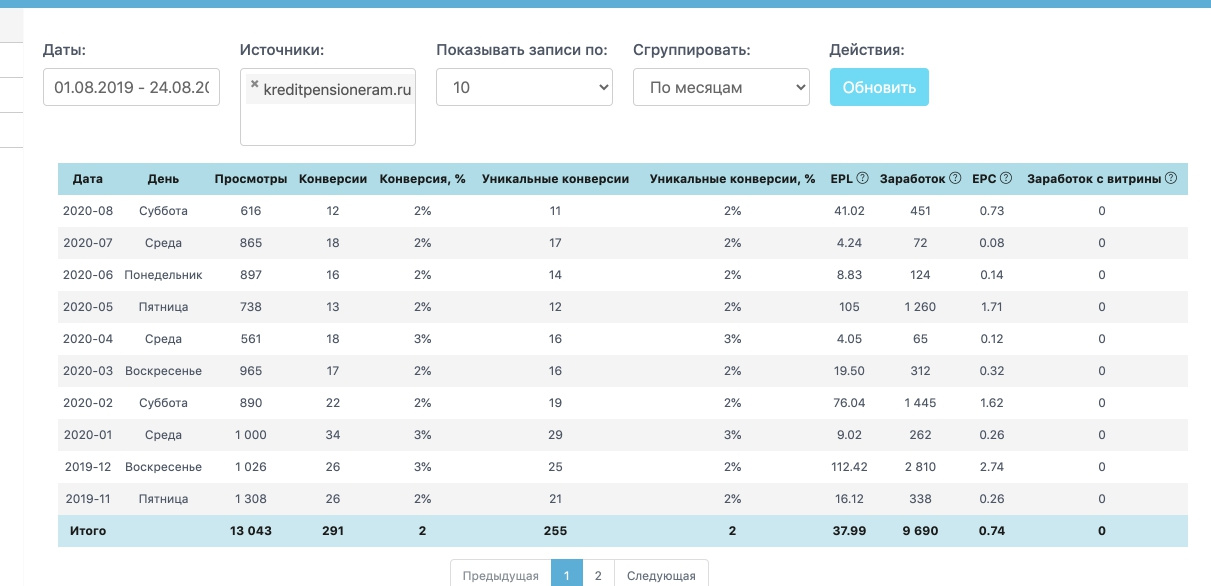Click the Понедельник day cell
Image resolution: width=1211 pixels, height=586 pixels.
point(163,275)
